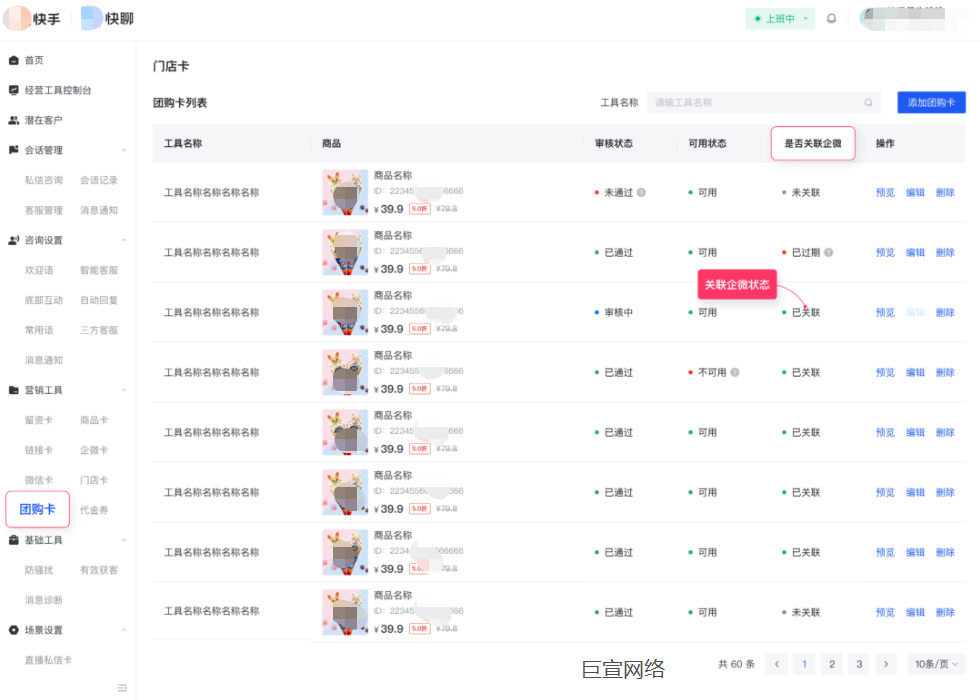Click the 会话管理 flag icon
980x700 pixels.
point(14,150)
